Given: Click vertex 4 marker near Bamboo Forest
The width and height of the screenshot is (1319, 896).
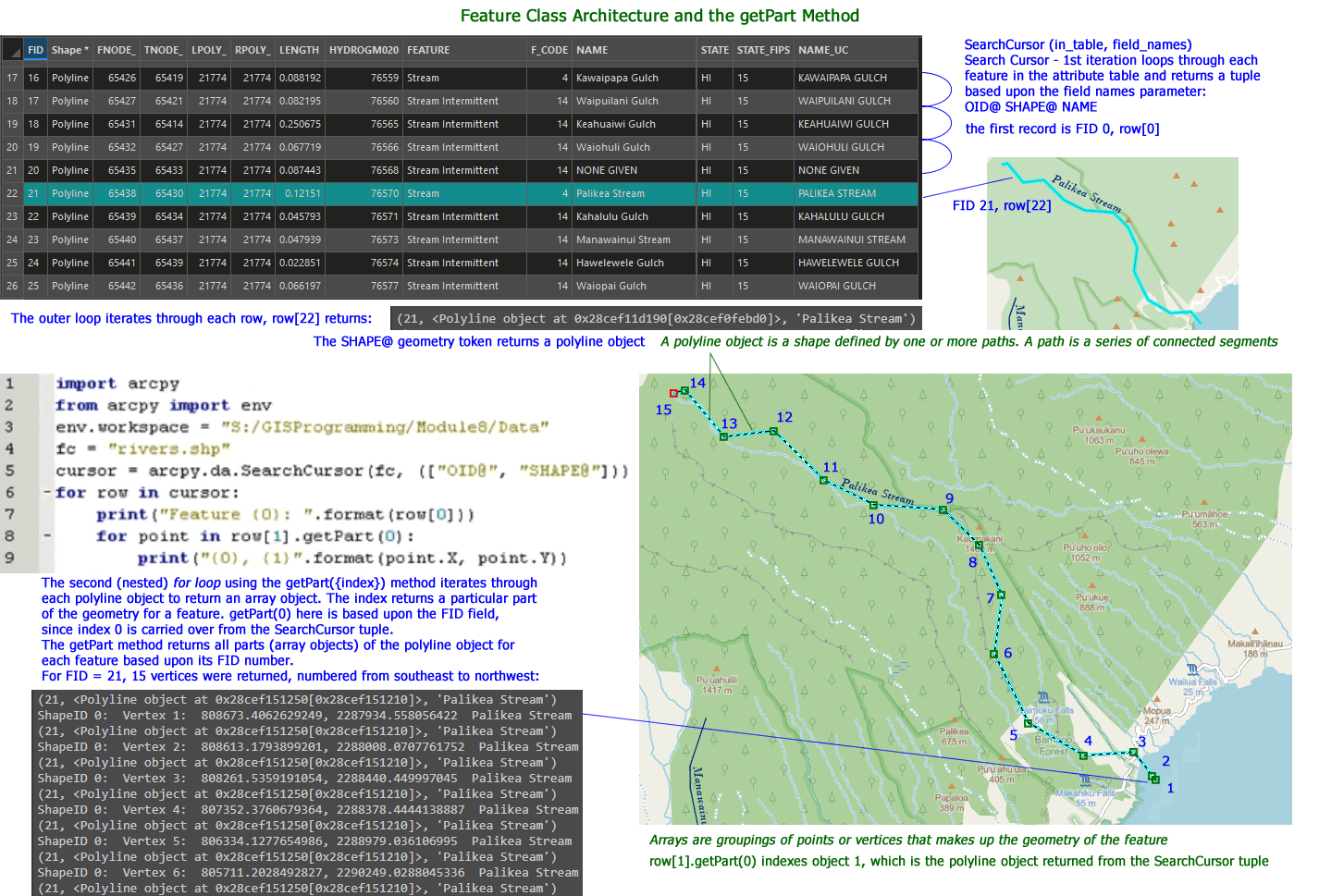Looking at the screenshot, I should coord(1083,755).
